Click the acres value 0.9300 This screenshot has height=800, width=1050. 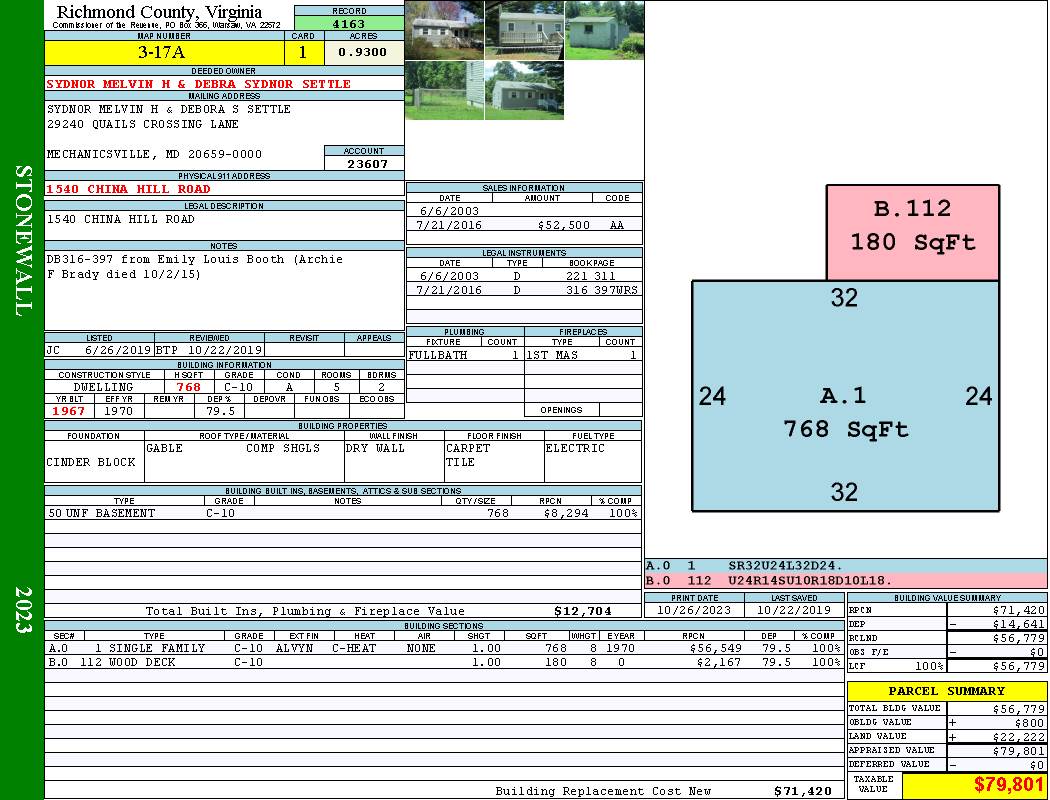(x=363, y=52)
